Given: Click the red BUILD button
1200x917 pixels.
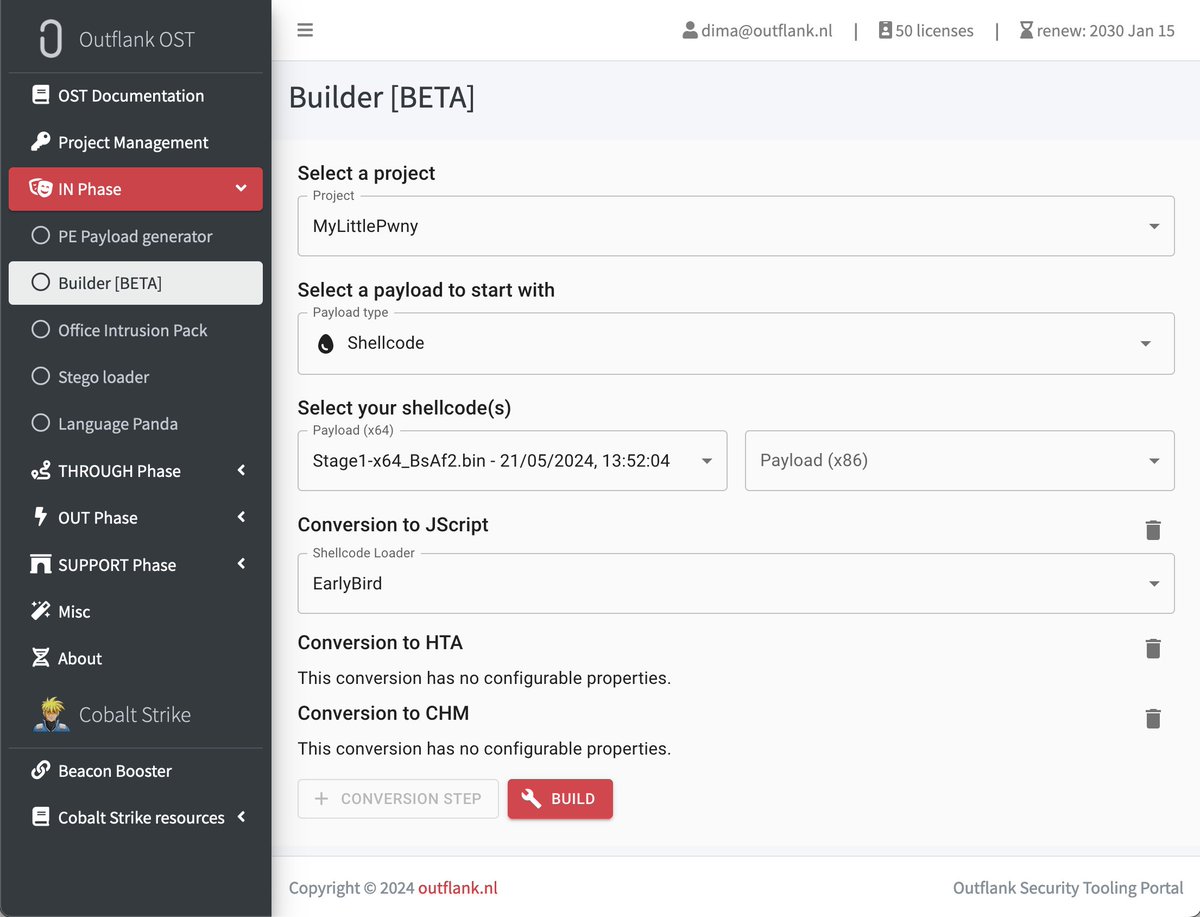Looking at the screenshot, I should (x=560, y=799).
